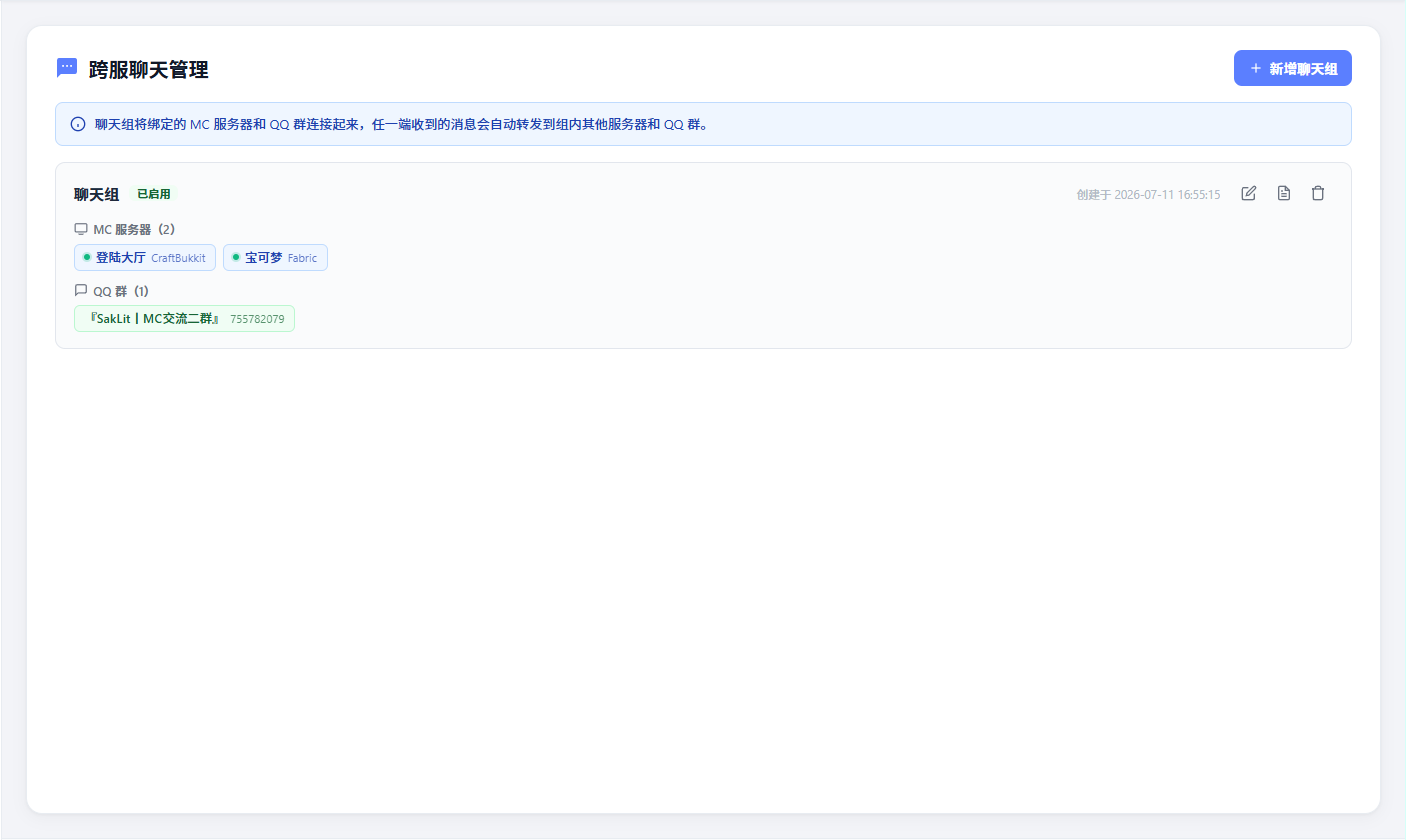Click the plus icon in 新增聊天组 button
Screen dimensions: 1406x840
click(x=1256, y=68)
